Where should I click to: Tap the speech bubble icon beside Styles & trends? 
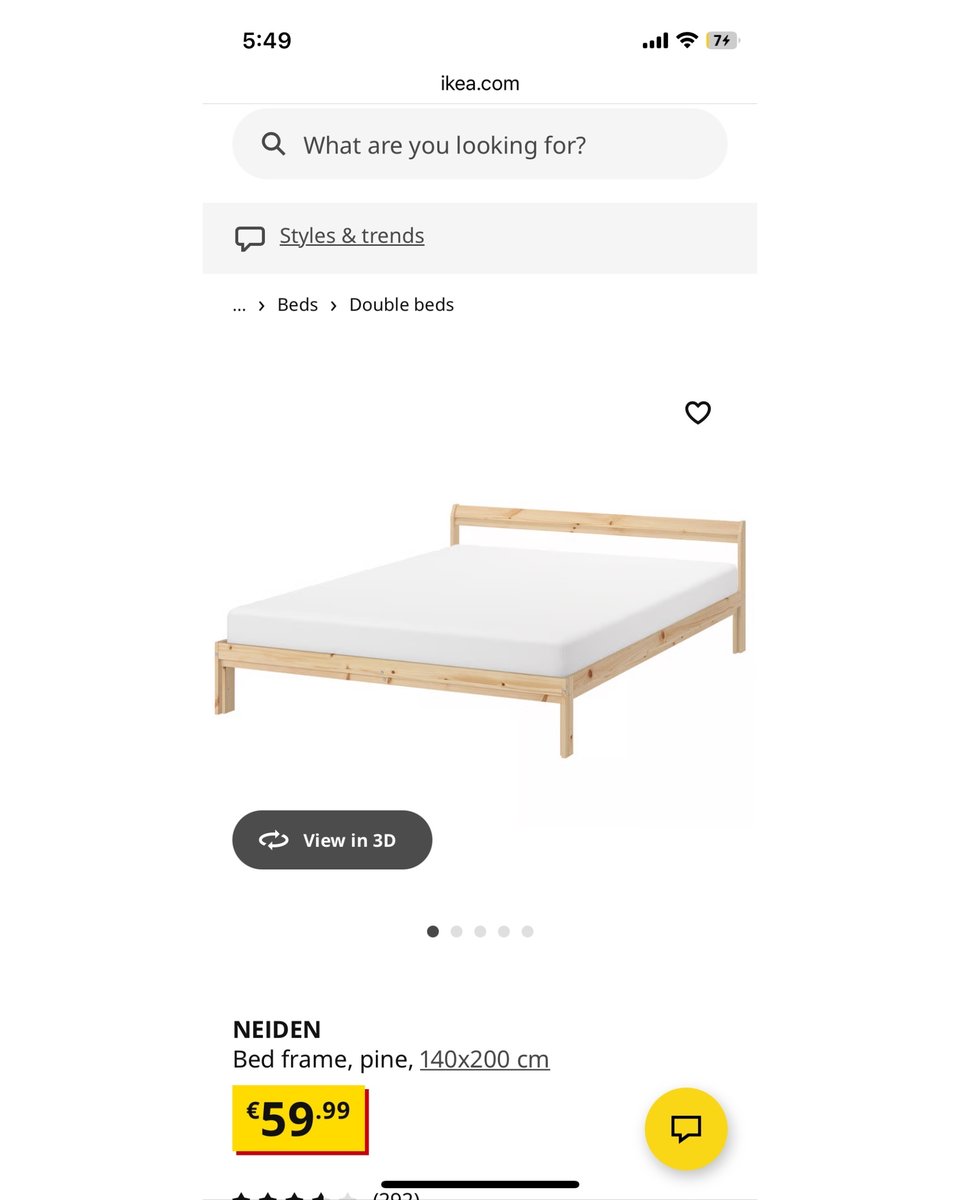tap(250, 237)
